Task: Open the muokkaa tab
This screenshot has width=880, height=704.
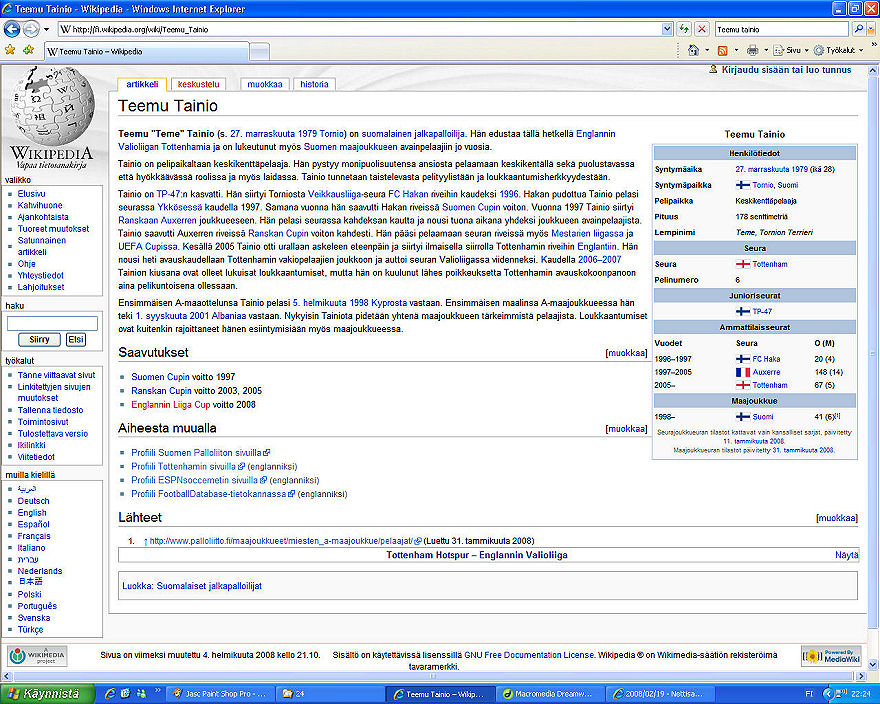Action: 264,84
